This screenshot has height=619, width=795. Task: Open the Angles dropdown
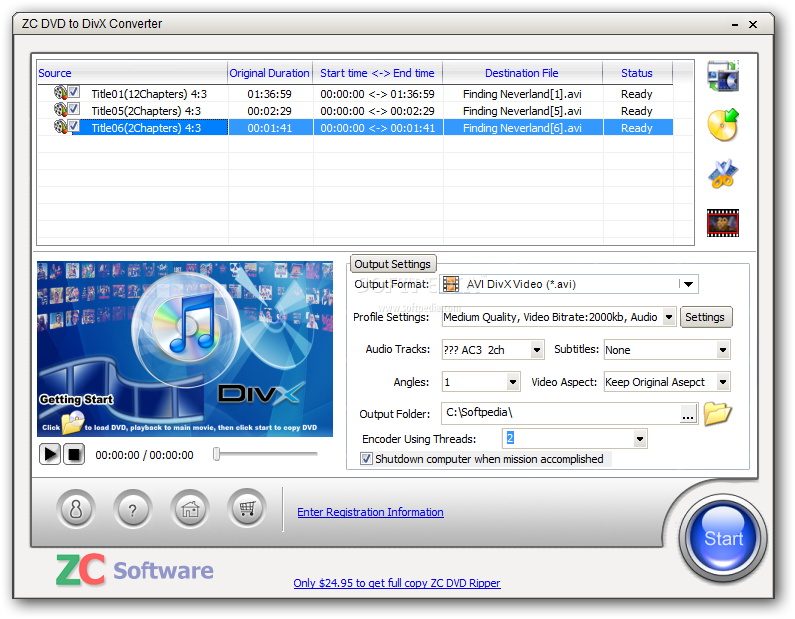click(513, 382)
